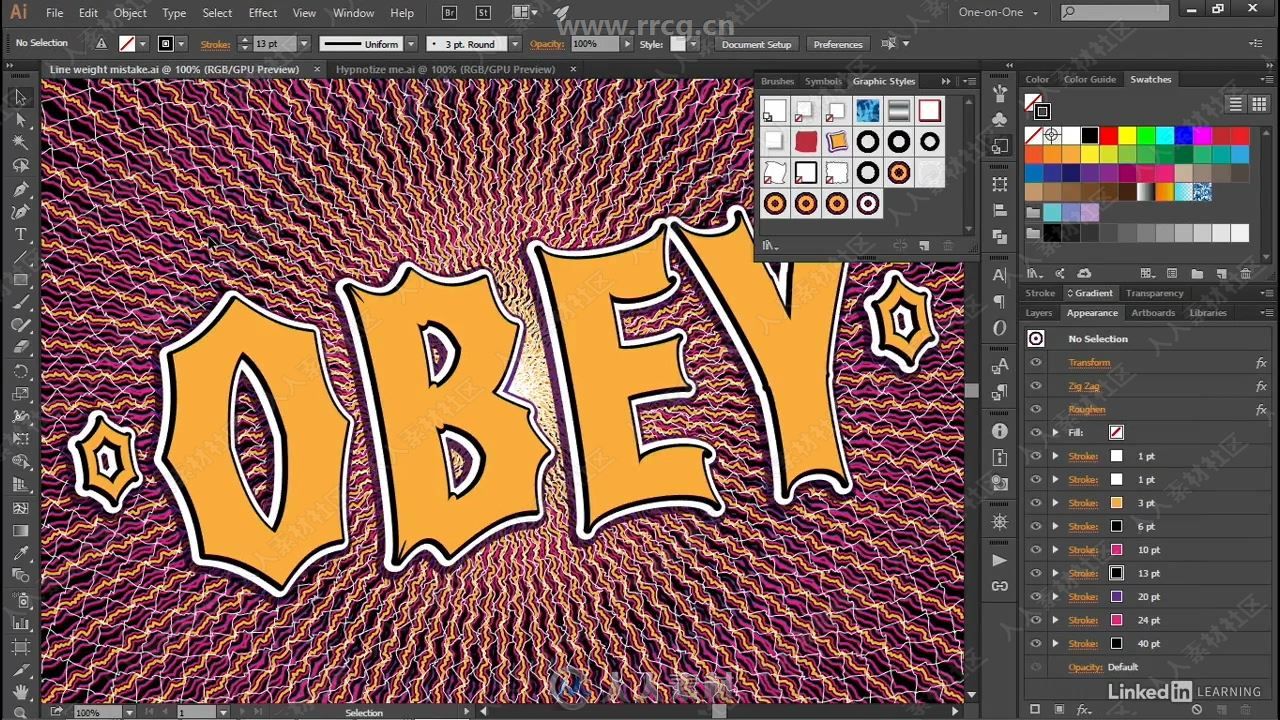Toggle visibility of 3 pt stroke
This screenshot has width=1280, height=720.
click(x=1036, y=503)
